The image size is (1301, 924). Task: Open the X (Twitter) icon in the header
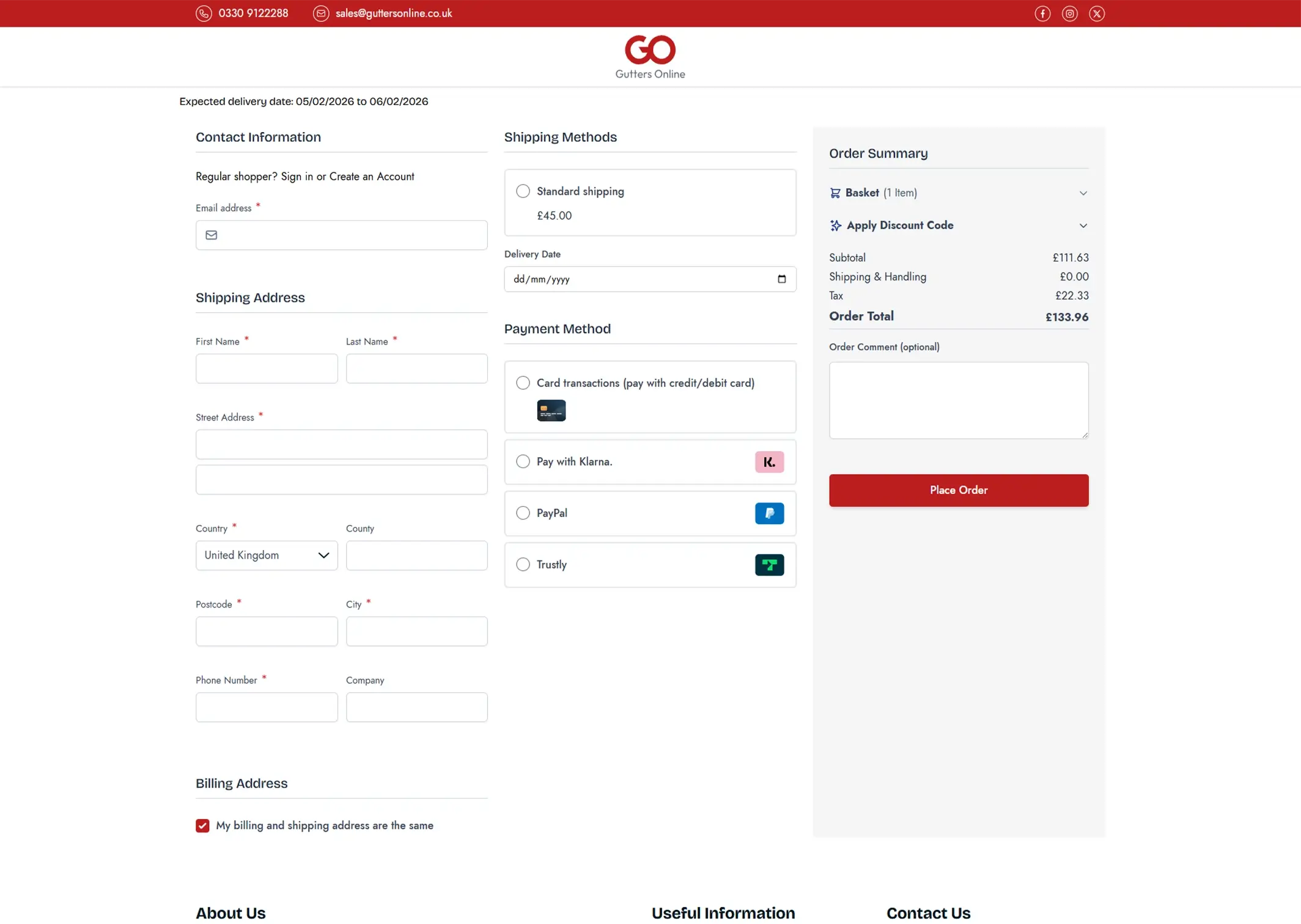[x=1097, y=13]
